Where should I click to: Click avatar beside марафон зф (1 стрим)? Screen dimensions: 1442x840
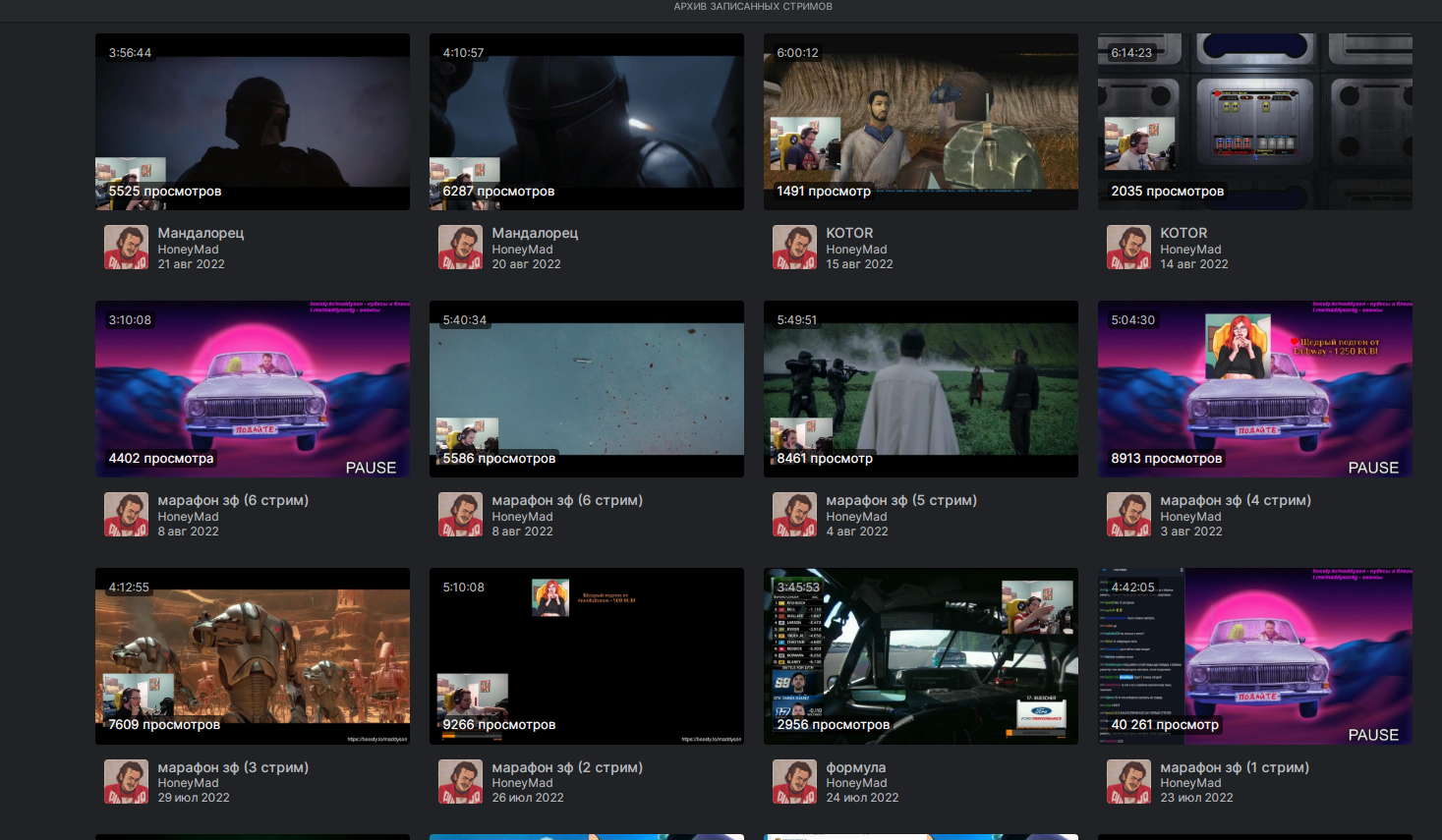(x=1128, y=782)
